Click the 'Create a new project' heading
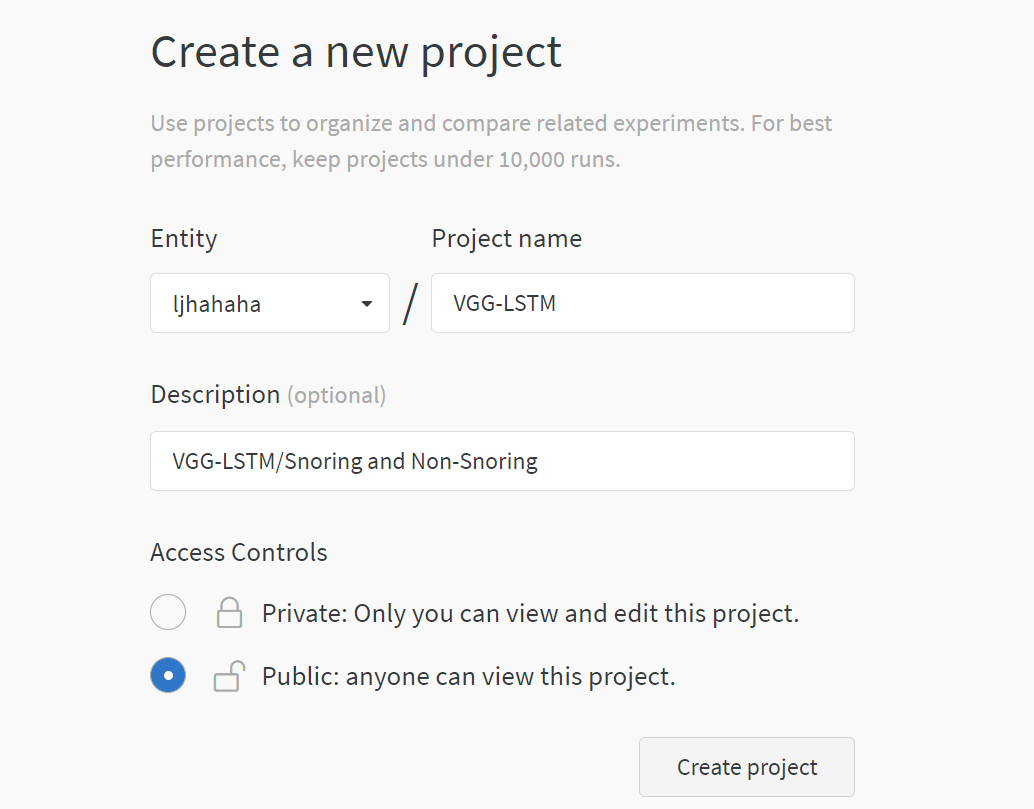Viewport: 1034px width, 809px height. 356,52
